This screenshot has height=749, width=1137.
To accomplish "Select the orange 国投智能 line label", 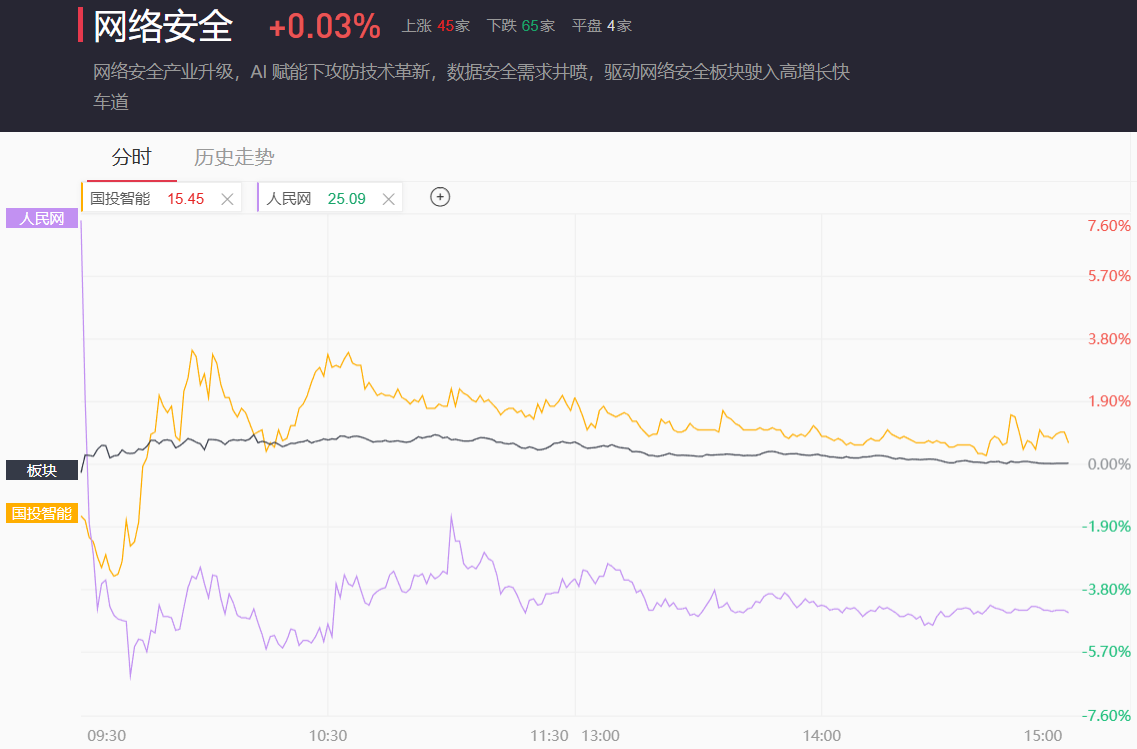I will (42, 513).
